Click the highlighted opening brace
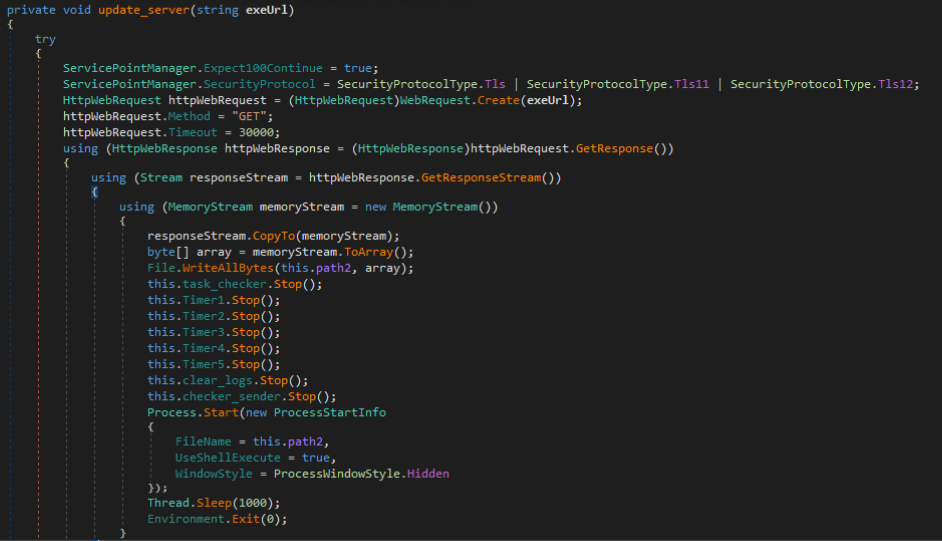This screenshot has height=541, width=942. point(94,192)
